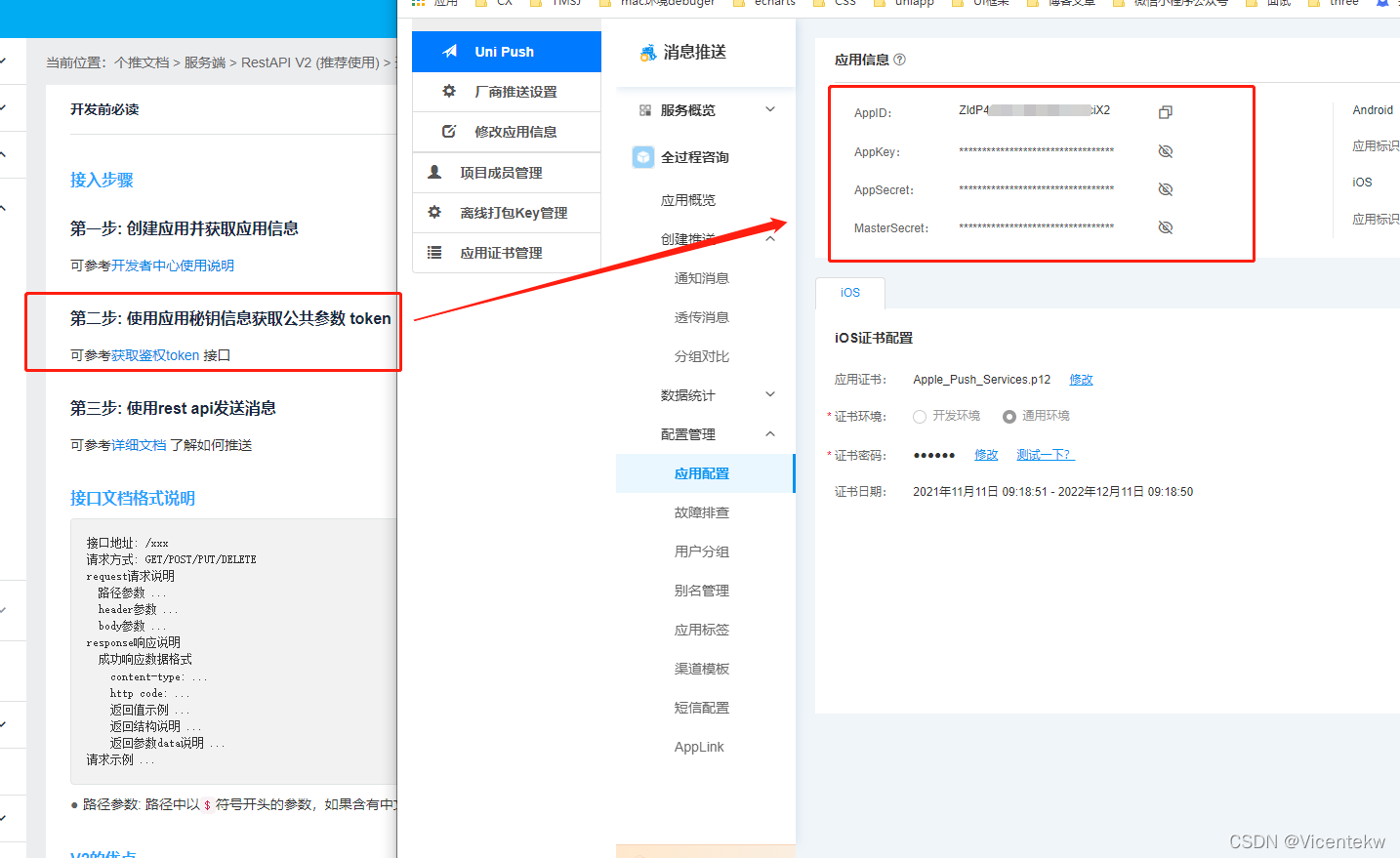This screenshot has width=1400, height=858.
Task: Open 透传消息 under 创建推送
Action: 702,317
